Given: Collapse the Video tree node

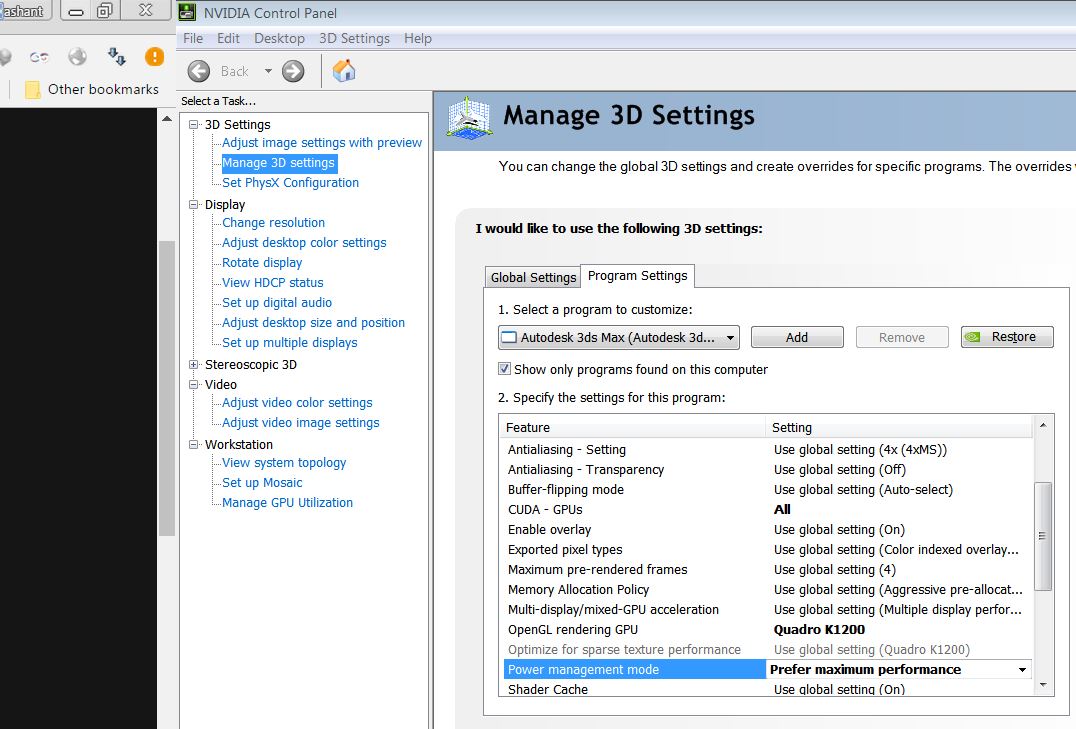Looking at the screenshot, I should (194, 384).
